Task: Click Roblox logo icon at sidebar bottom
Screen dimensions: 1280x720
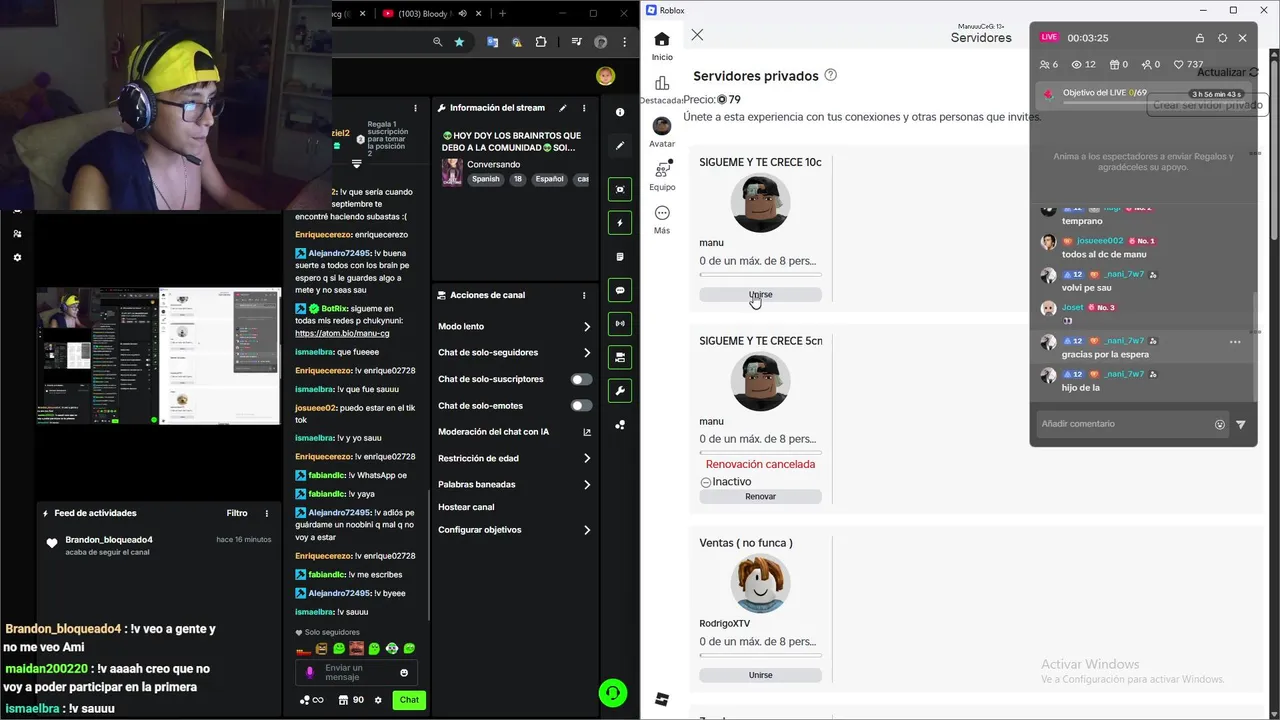Action: coord(661,699)
